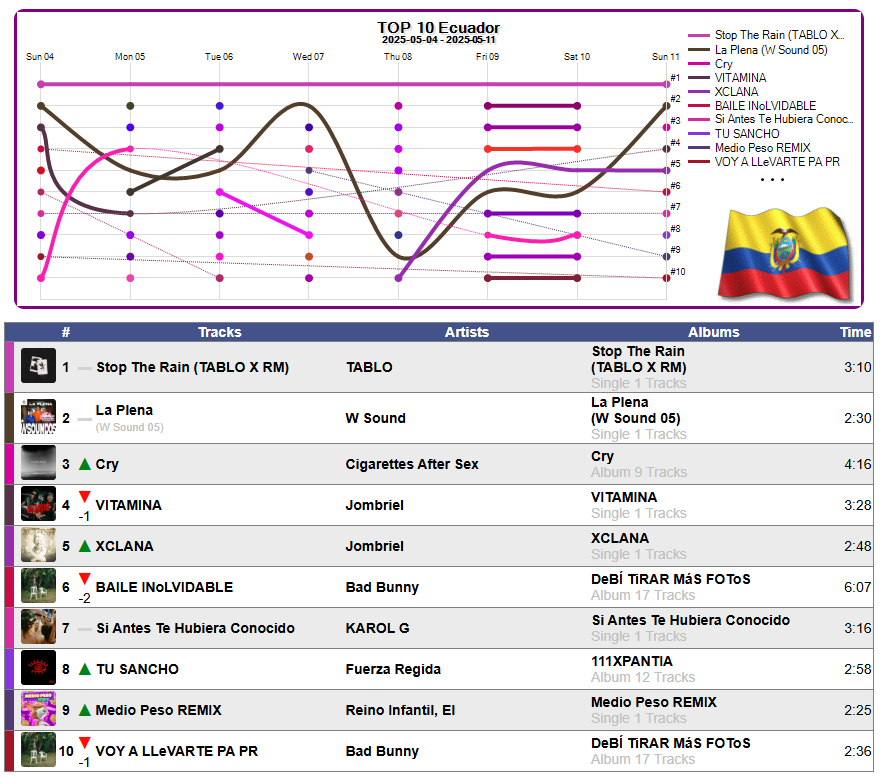Open artist Cigarettes After Sex
The height and width of the screenshot is (777, 882).
(412, 464)
